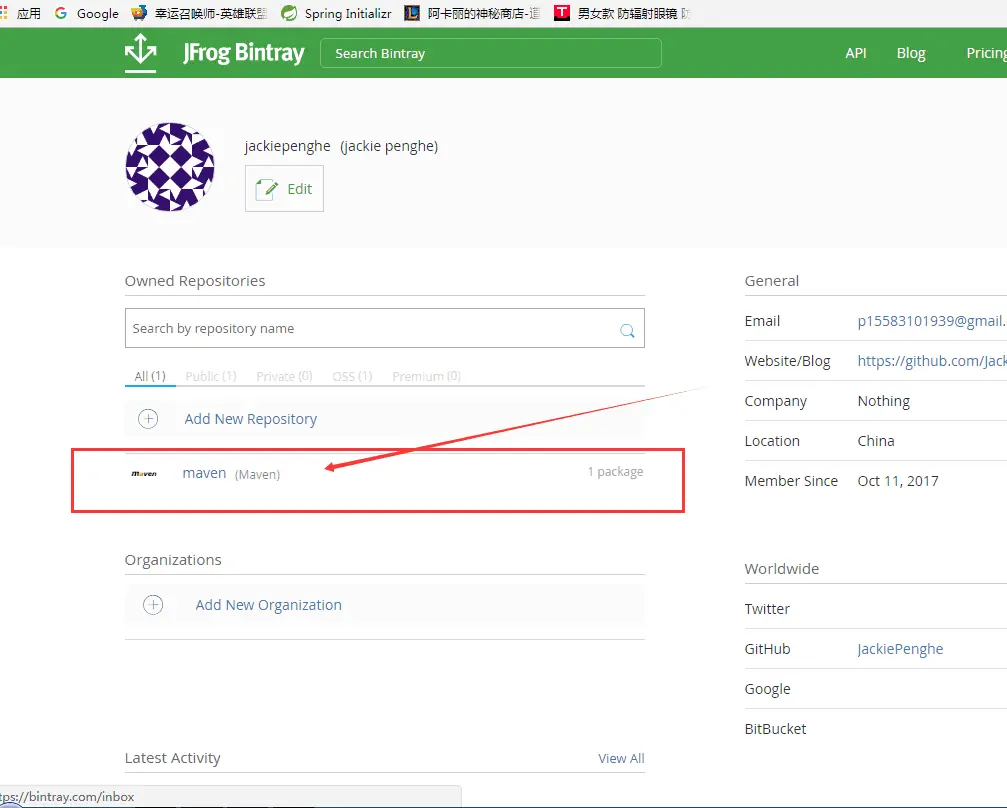Viewport: 1007px width, 808px height.
Task: Open the maven repository link
Action: [204, 473]
